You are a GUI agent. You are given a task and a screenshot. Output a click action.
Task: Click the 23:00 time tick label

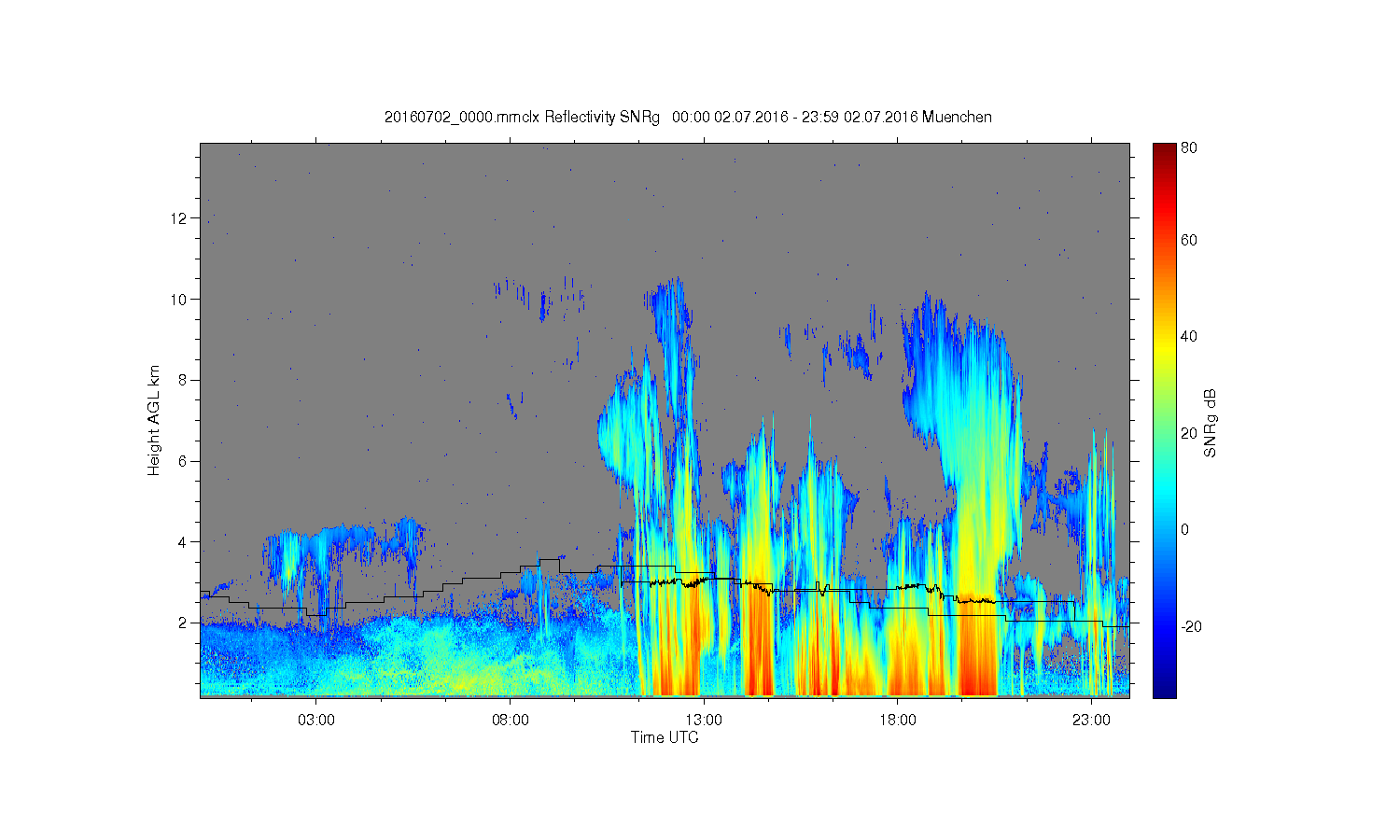(x=1091, y=721)
